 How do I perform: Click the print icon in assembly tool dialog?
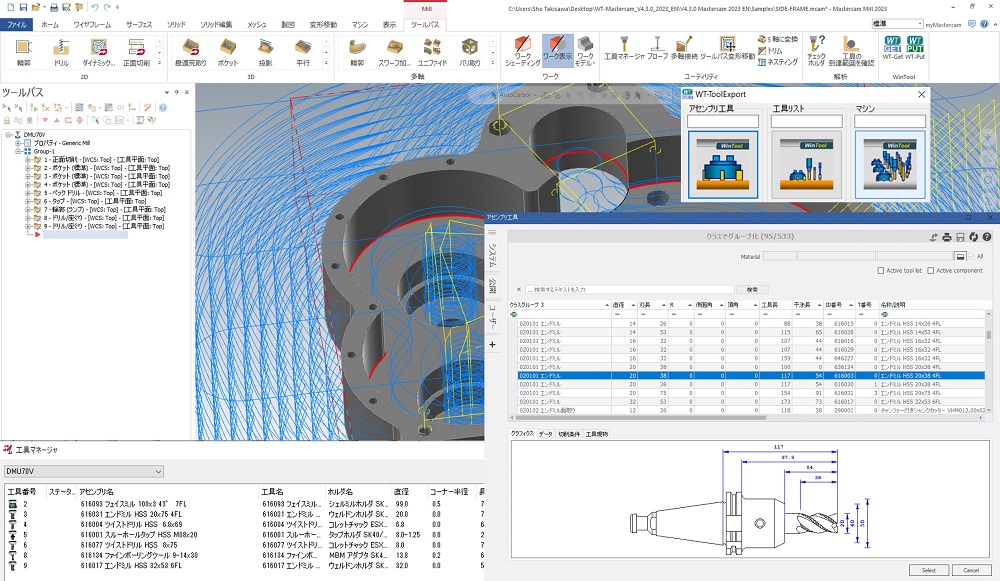pos(947,237)
